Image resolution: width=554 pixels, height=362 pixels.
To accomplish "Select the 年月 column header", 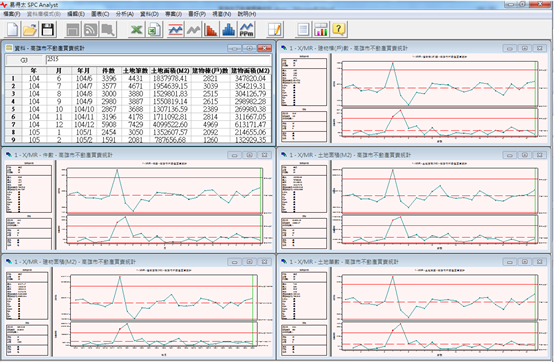I will tap(84, 71).
